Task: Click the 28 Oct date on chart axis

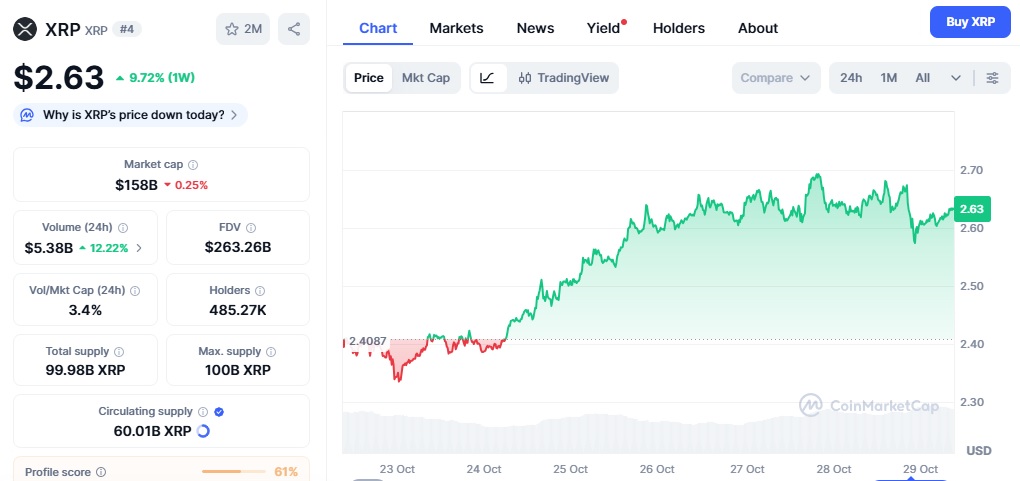Action: coord(833,469)
